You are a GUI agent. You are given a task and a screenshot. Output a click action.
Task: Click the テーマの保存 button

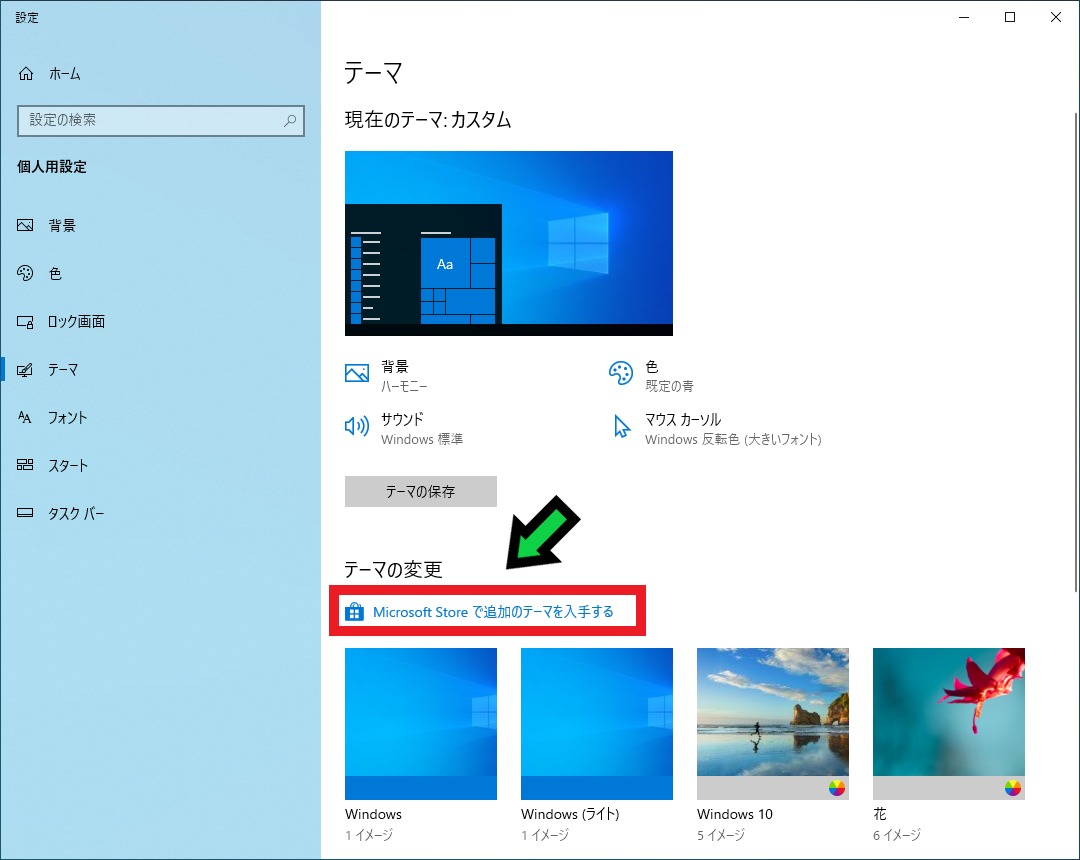(420, 491)
